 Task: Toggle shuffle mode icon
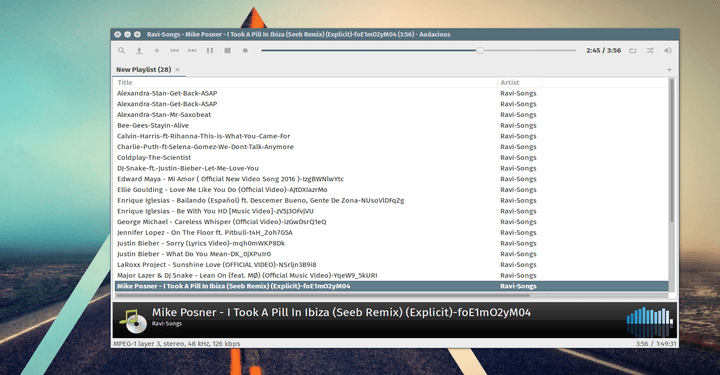tap(650, 50)
